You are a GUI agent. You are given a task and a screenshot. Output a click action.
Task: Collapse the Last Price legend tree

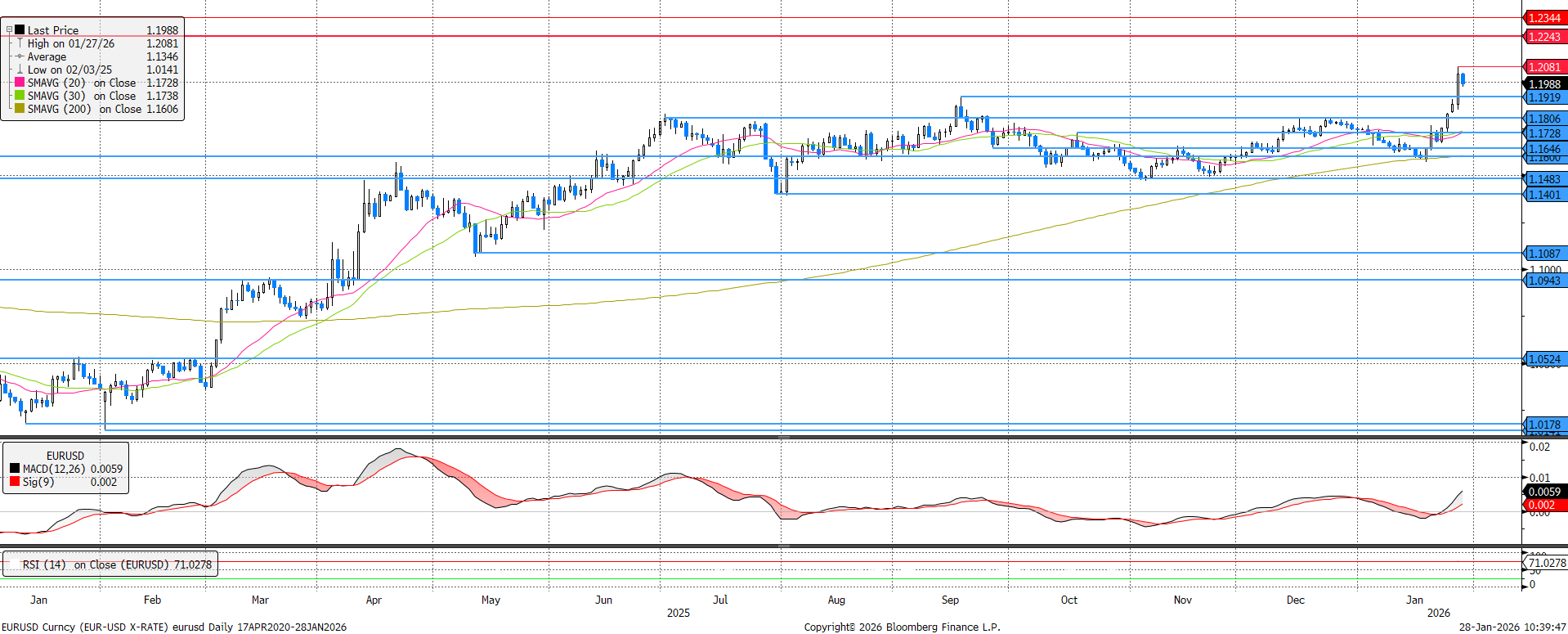tap(9, 30)
